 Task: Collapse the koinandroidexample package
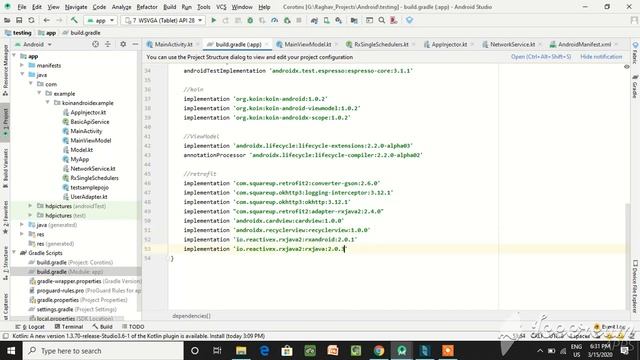point(48,103)
